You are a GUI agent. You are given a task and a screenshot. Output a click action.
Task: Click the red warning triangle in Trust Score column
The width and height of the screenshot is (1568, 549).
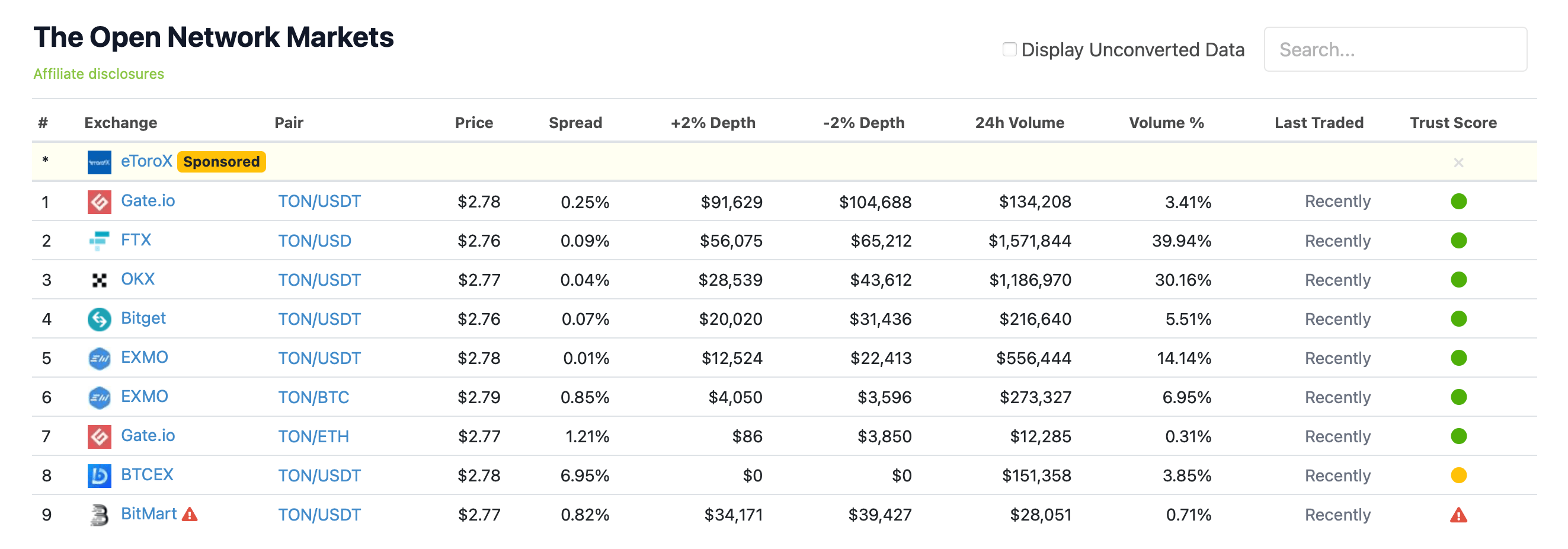[1458, 515]
